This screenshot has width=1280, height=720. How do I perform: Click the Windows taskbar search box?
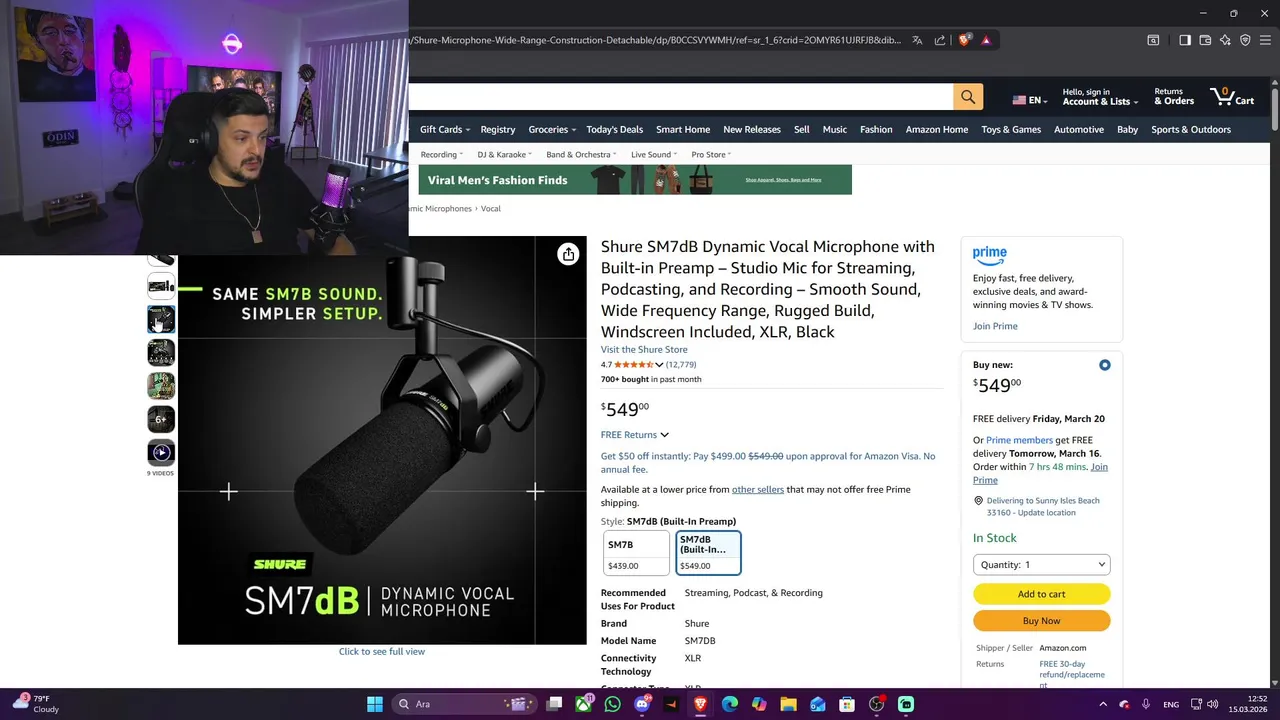(x=463, y=704)
